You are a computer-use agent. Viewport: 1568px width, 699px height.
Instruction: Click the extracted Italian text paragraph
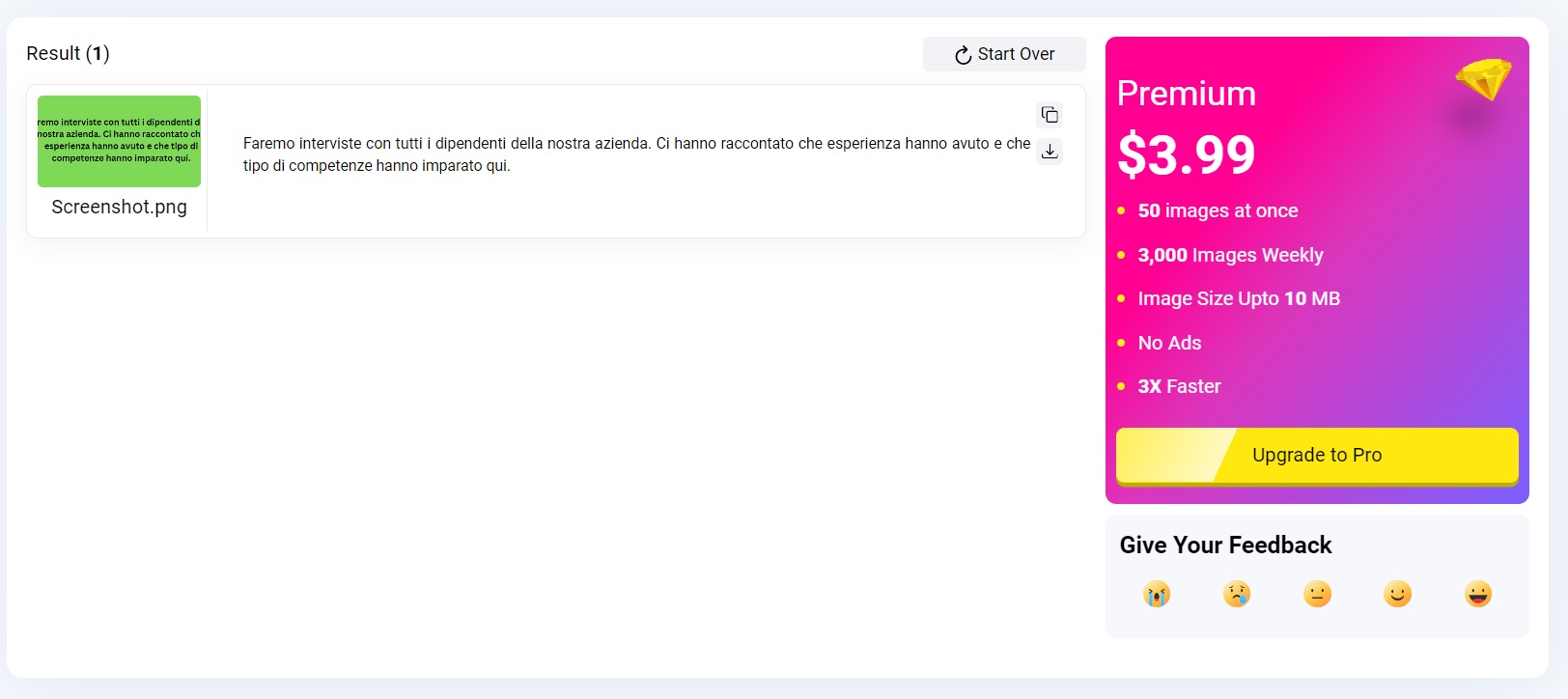pos(635,154)
